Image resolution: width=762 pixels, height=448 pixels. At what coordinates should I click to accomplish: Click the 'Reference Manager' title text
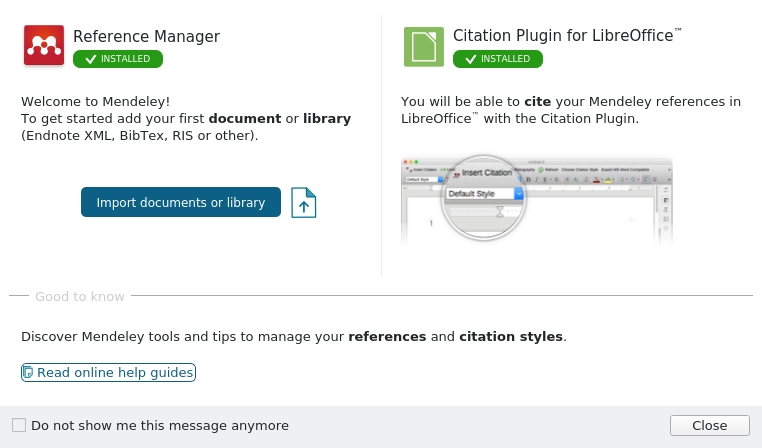click(x=146, y=37)
